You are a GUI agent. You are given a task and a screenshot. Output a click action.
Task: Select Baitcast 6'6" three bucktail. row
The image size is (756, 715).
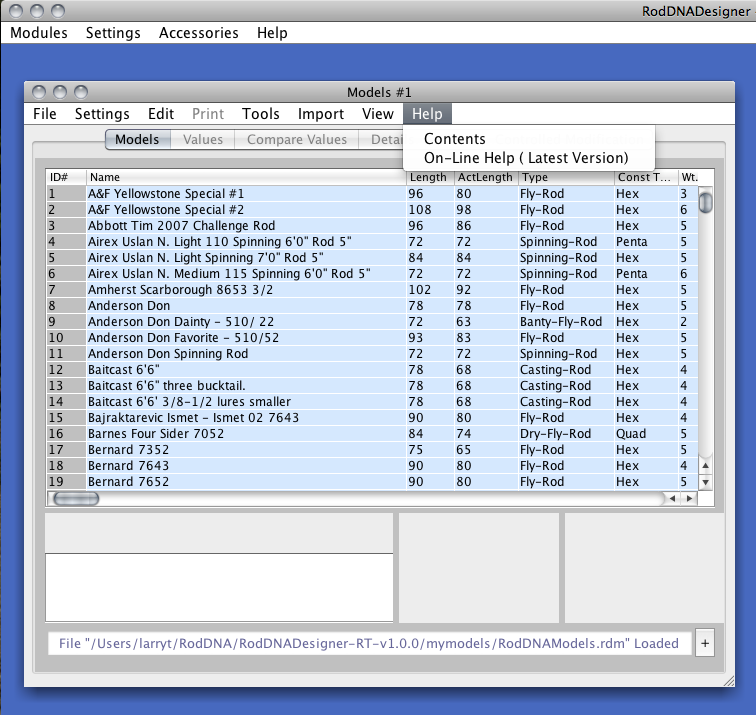(372, 386)
